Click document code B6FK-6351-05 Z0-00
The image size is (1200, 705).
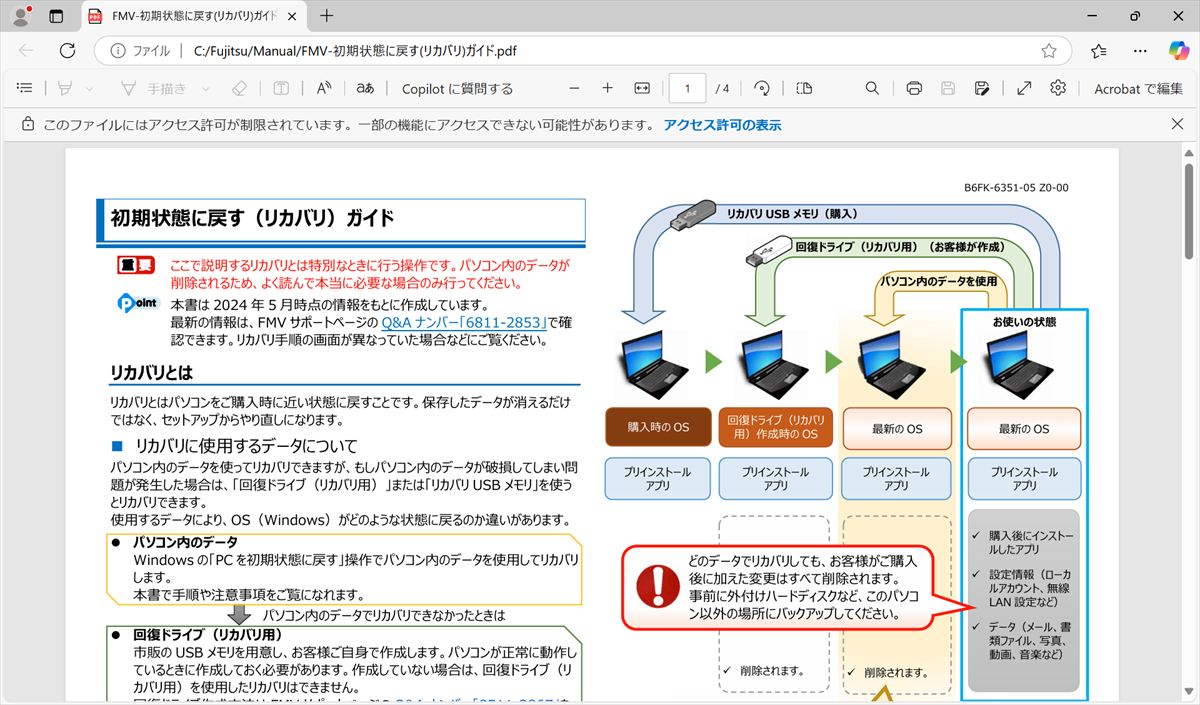[x=1016, y=187]
